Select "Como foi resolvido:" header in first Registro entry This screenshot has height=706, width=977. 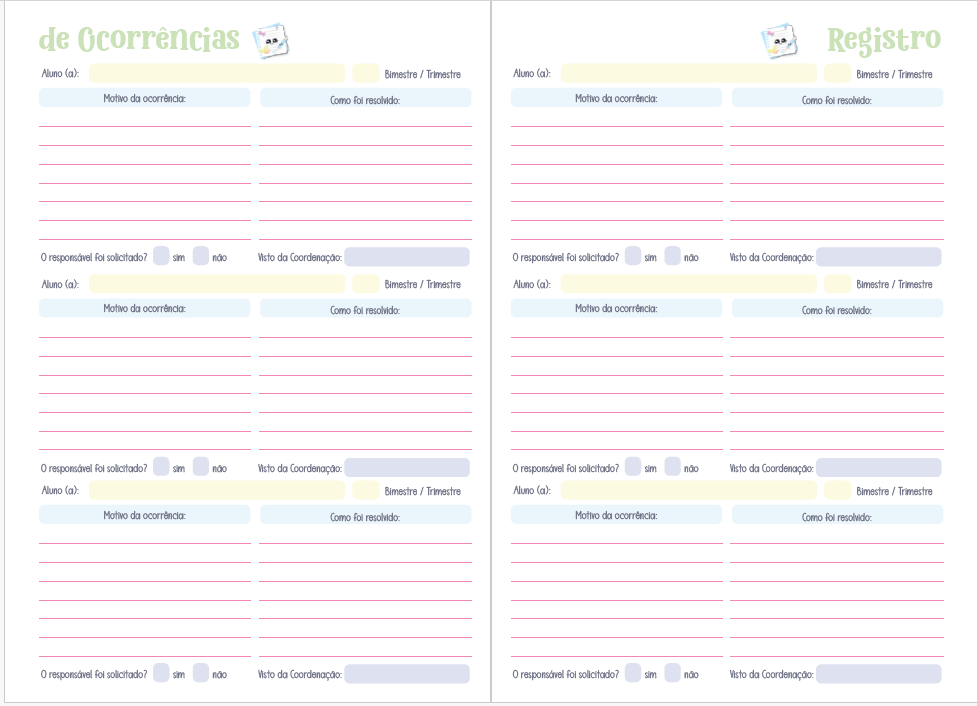tap(837, 98)
